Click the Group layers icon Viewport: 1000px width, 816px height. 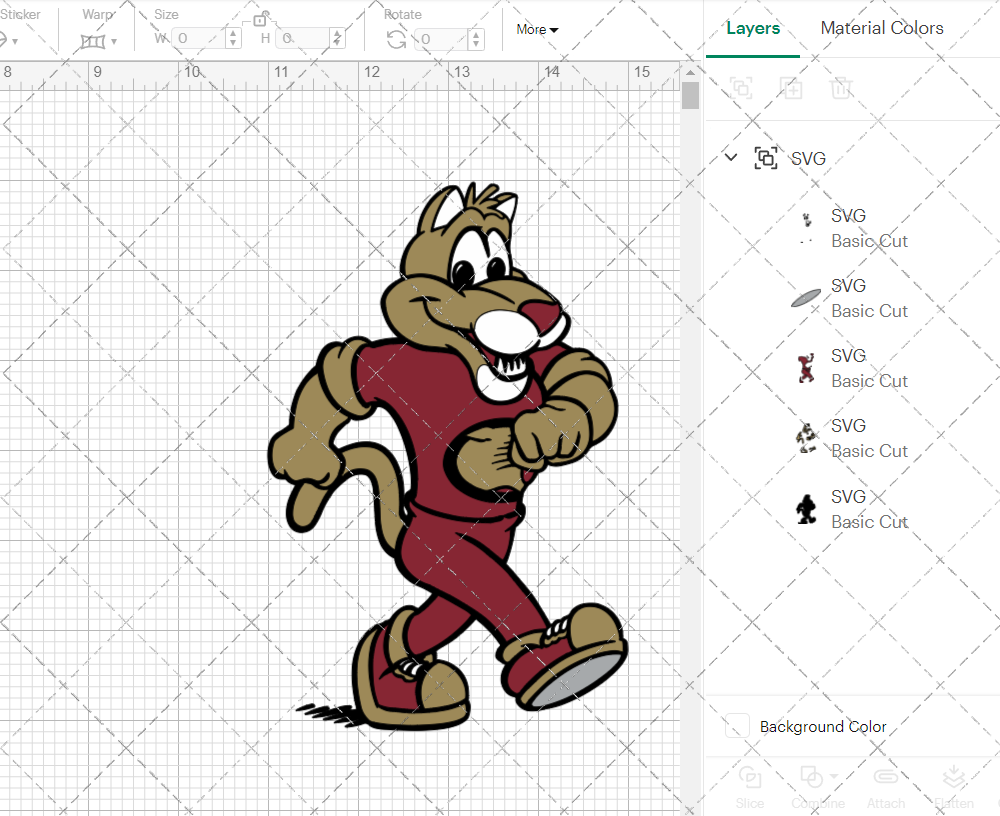point(741,87)
